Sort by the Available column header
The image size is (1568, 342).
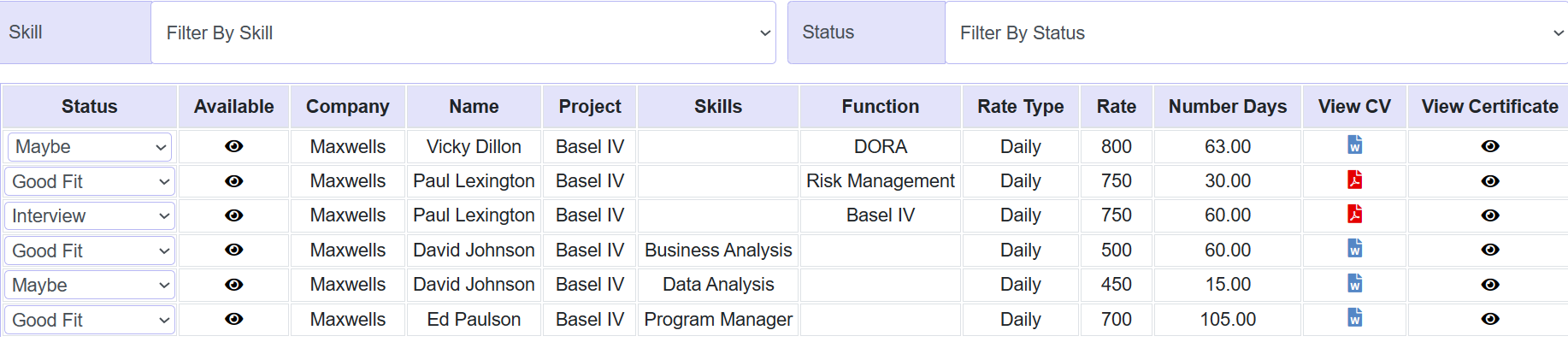click(x=233, y=107)
